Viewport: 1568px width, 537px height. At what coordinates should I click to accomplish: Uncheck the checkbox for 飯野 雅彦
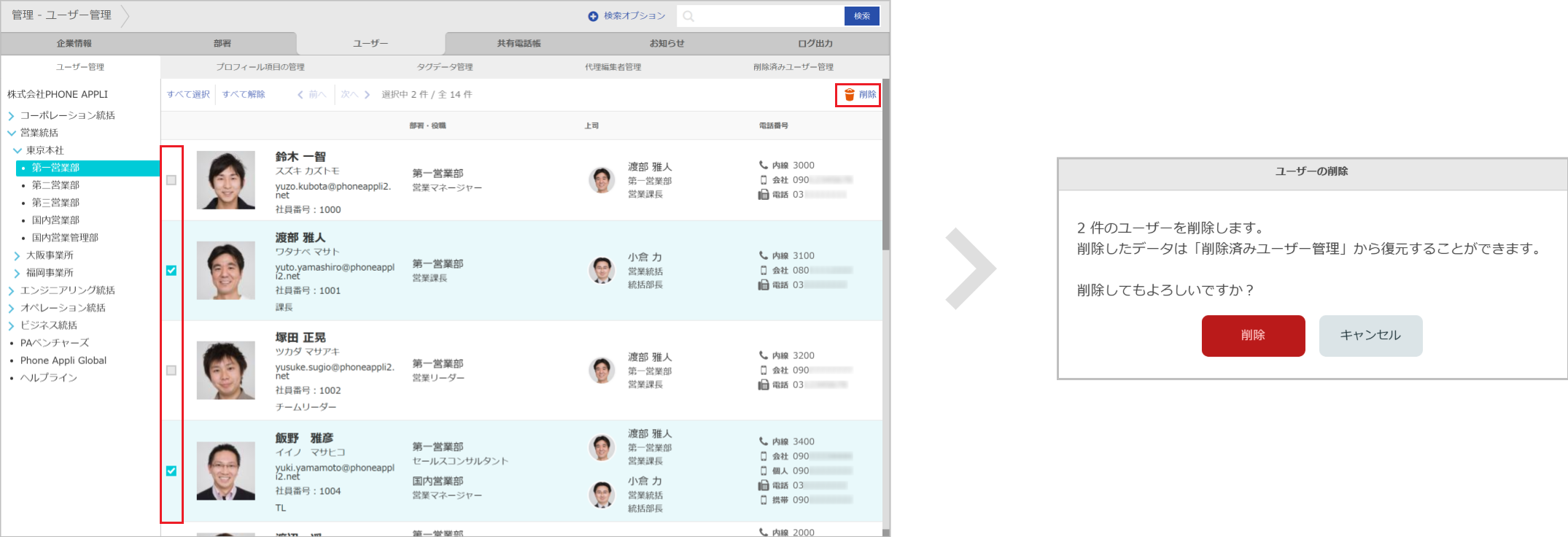pos(171,471)
